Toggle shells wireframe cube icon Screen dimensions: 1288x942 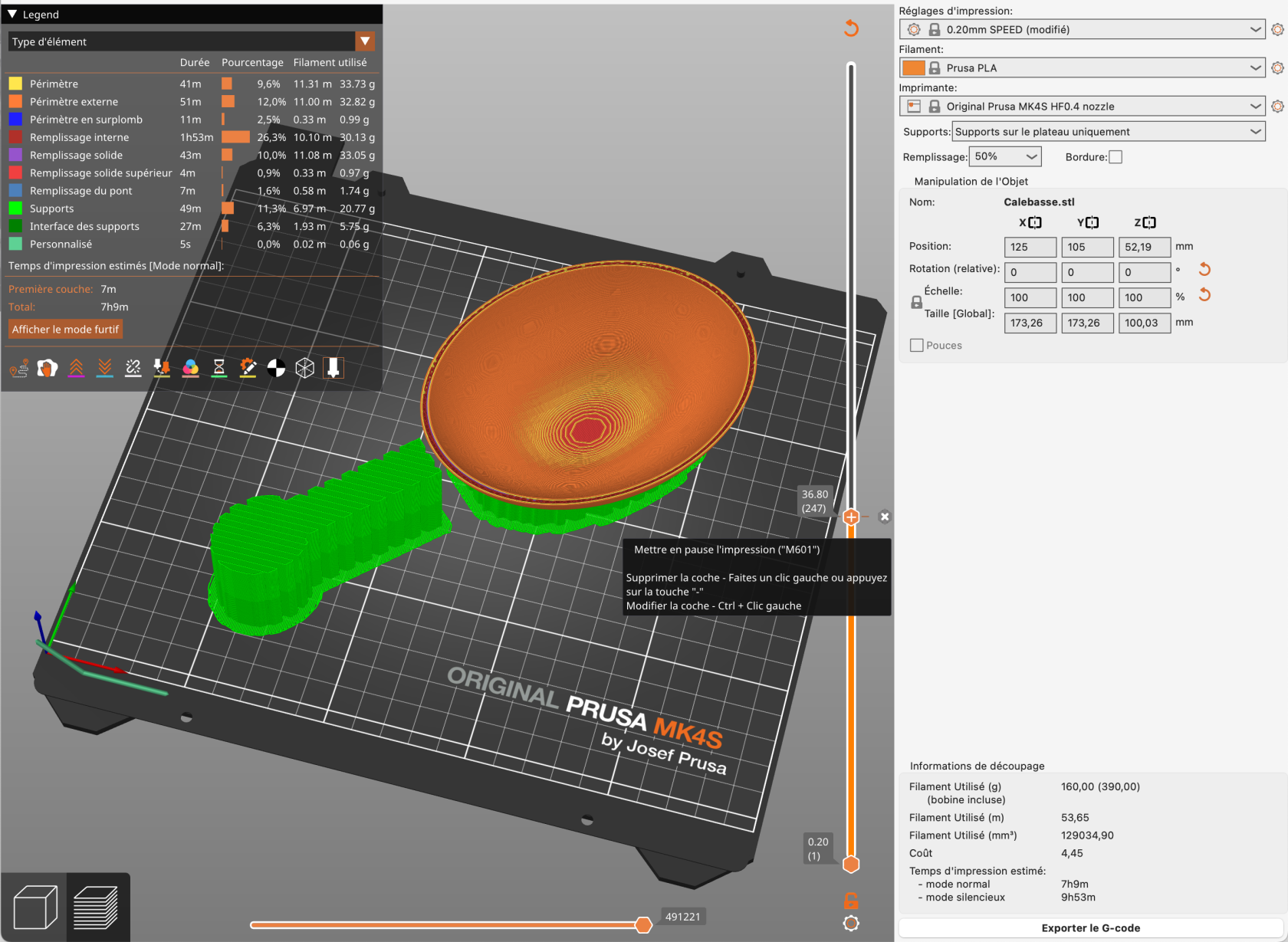coord(305,369)
